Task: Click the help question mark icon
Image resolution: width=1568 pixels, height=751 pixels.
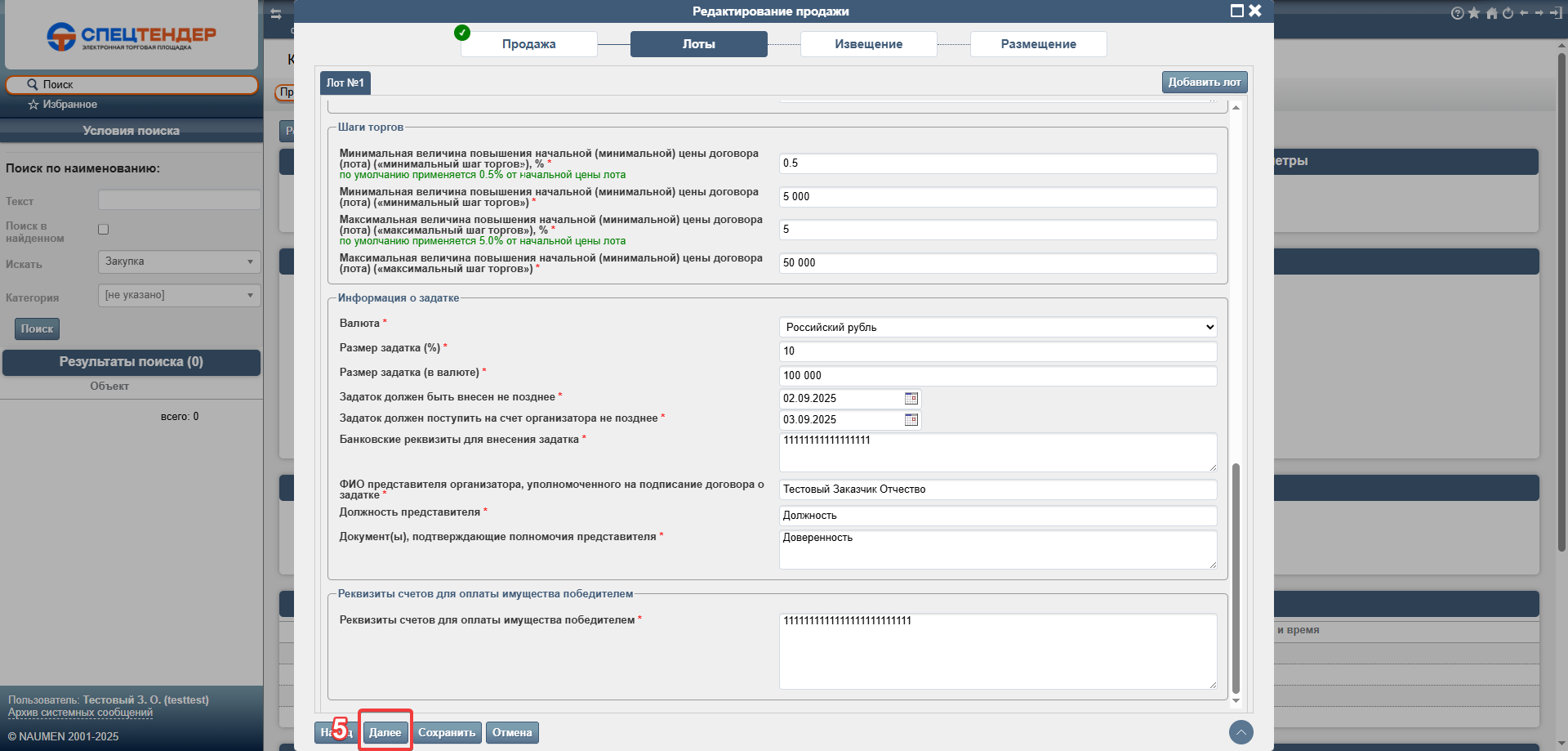Action: tap(1457, 13)
